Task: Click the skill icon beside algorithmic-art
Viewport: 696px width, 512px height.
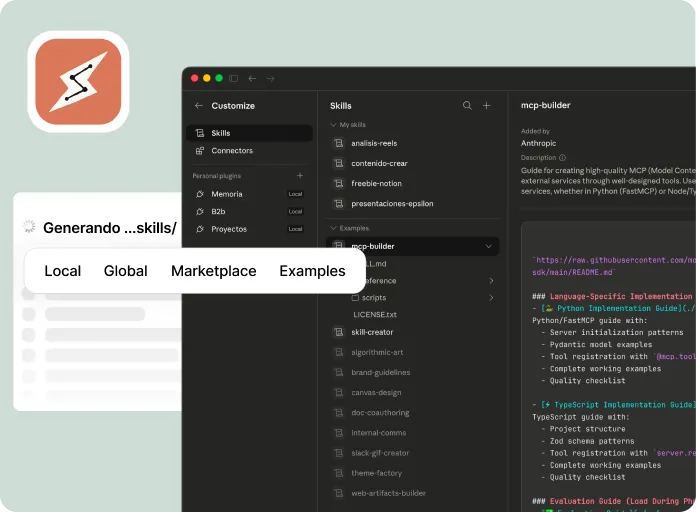Action: point(339,352)
